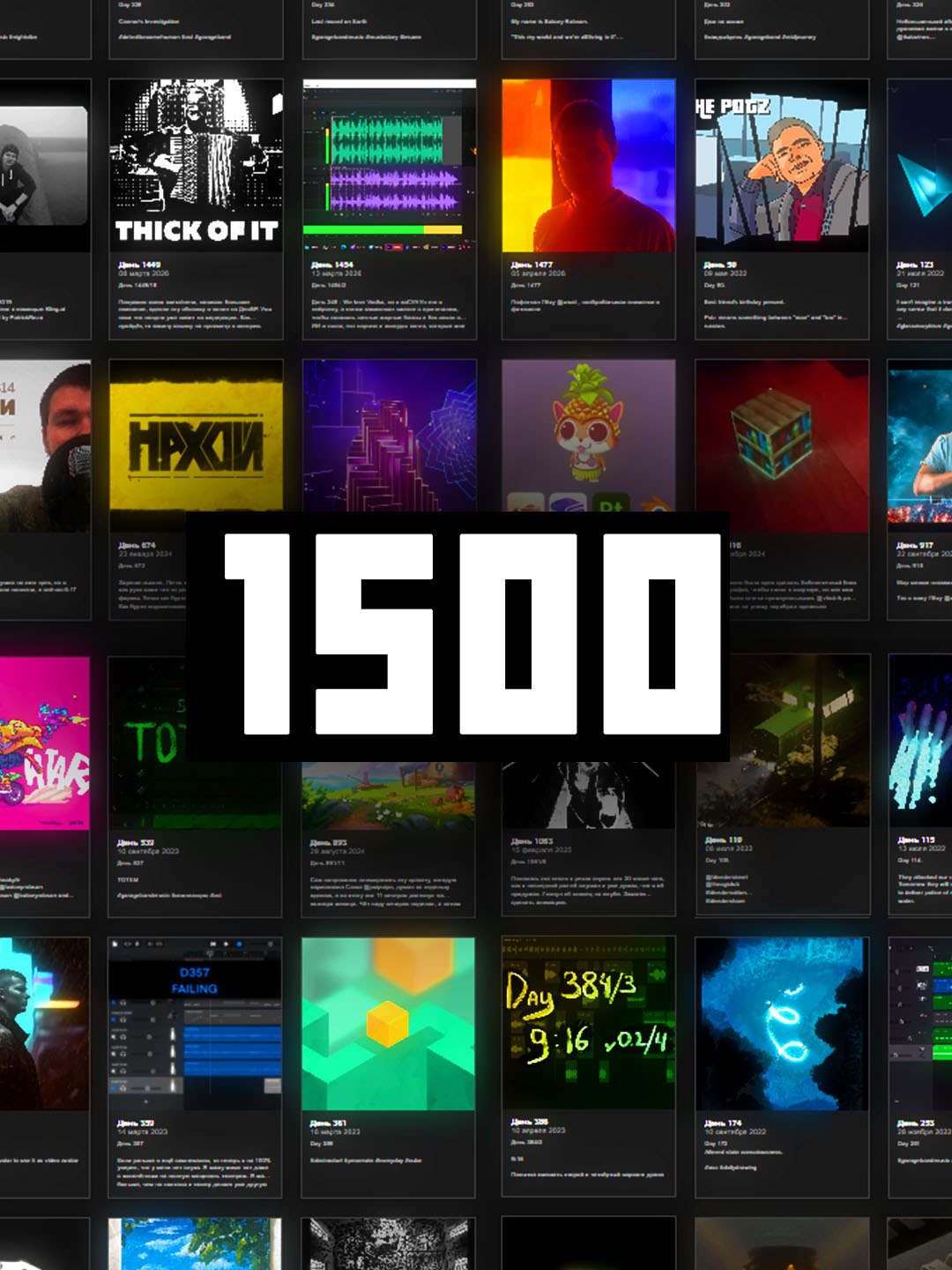
Task: Open the purple neon geometric artwork
Action: click(x=390, y=435)
